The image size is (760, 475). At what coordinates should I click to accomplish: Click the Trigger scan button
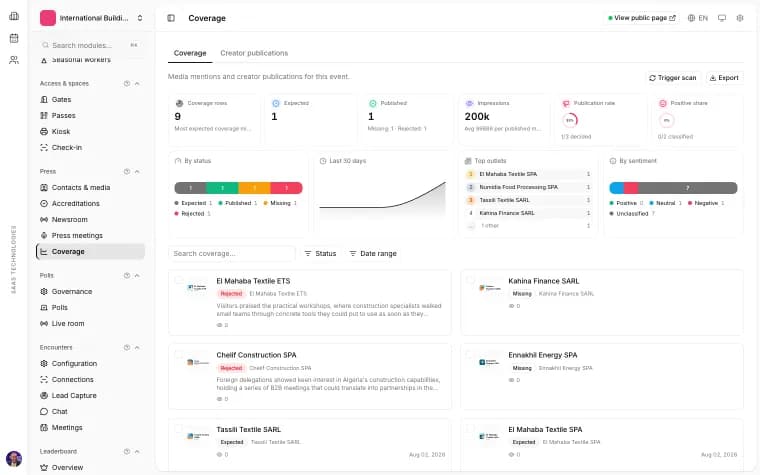point(673,78)
